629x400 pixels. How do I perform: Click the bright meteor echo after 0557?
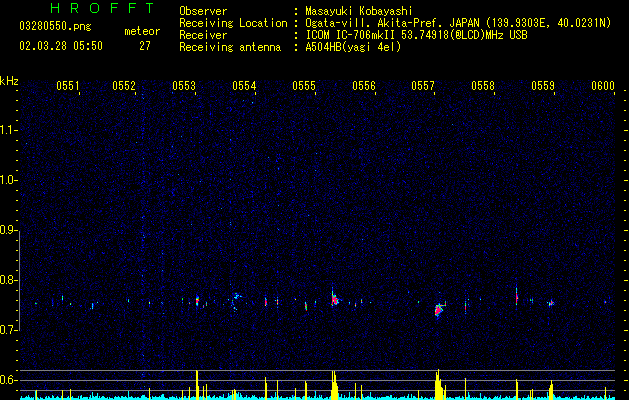pyautogui.click(x=439, y=310)
